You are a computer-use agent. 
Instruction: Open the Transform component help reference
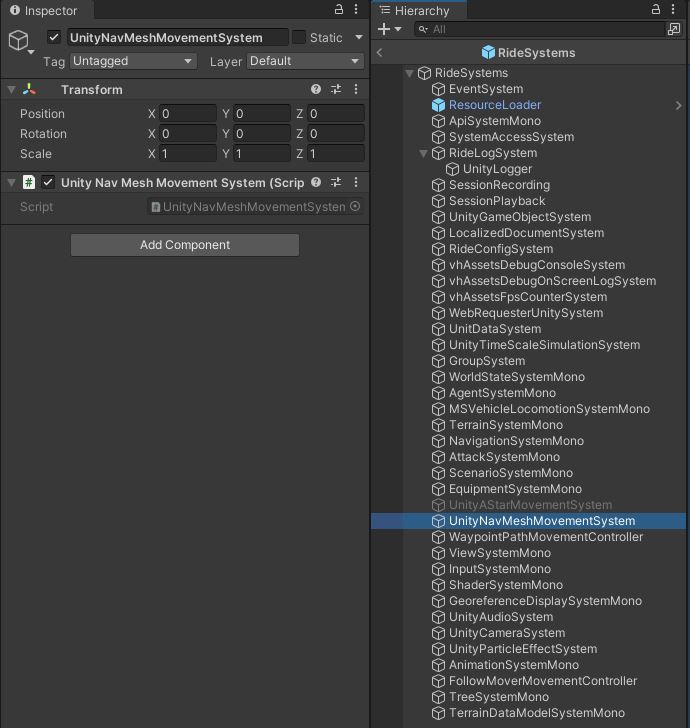tap(316, 89)
